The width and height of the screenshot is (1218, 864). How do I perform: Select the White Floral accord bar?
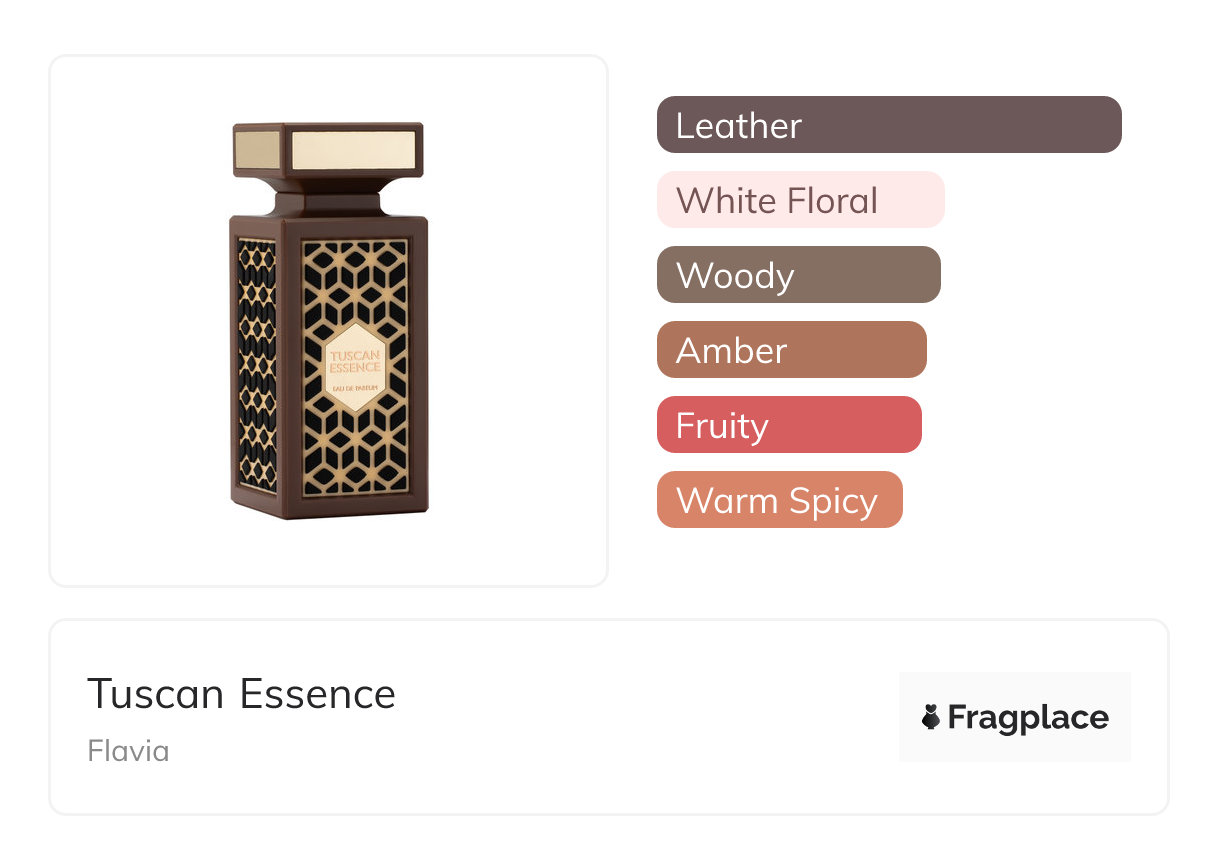(x=800, y=200)
